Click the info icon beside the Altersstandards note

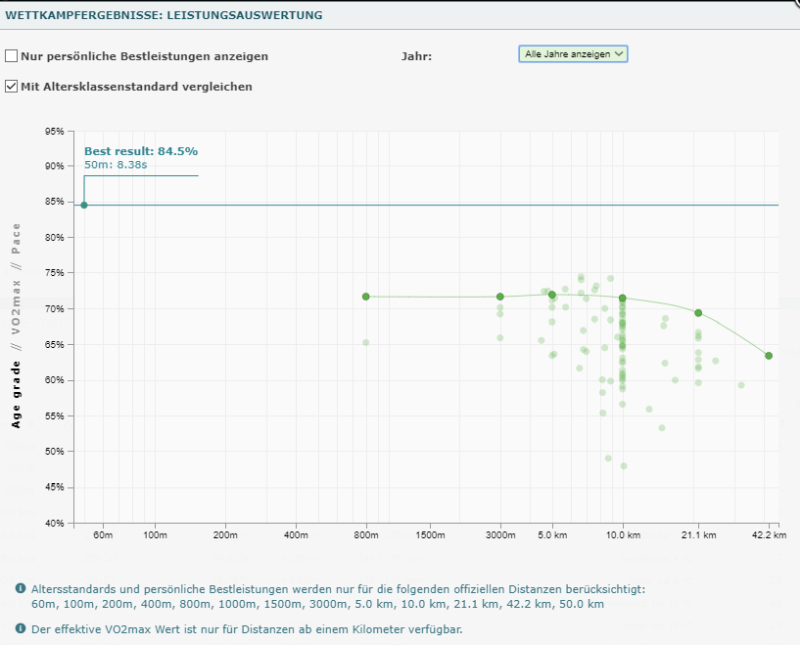tap(21, 589)
